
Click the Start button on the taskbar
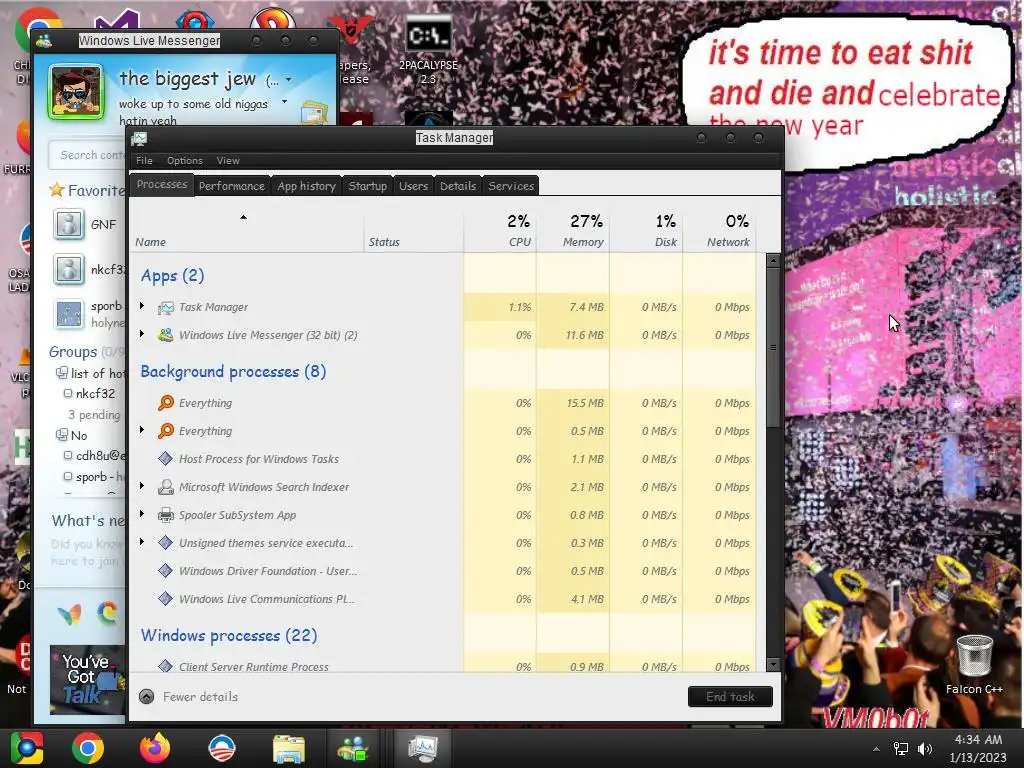pyautogui.click(x=26, y=748)
